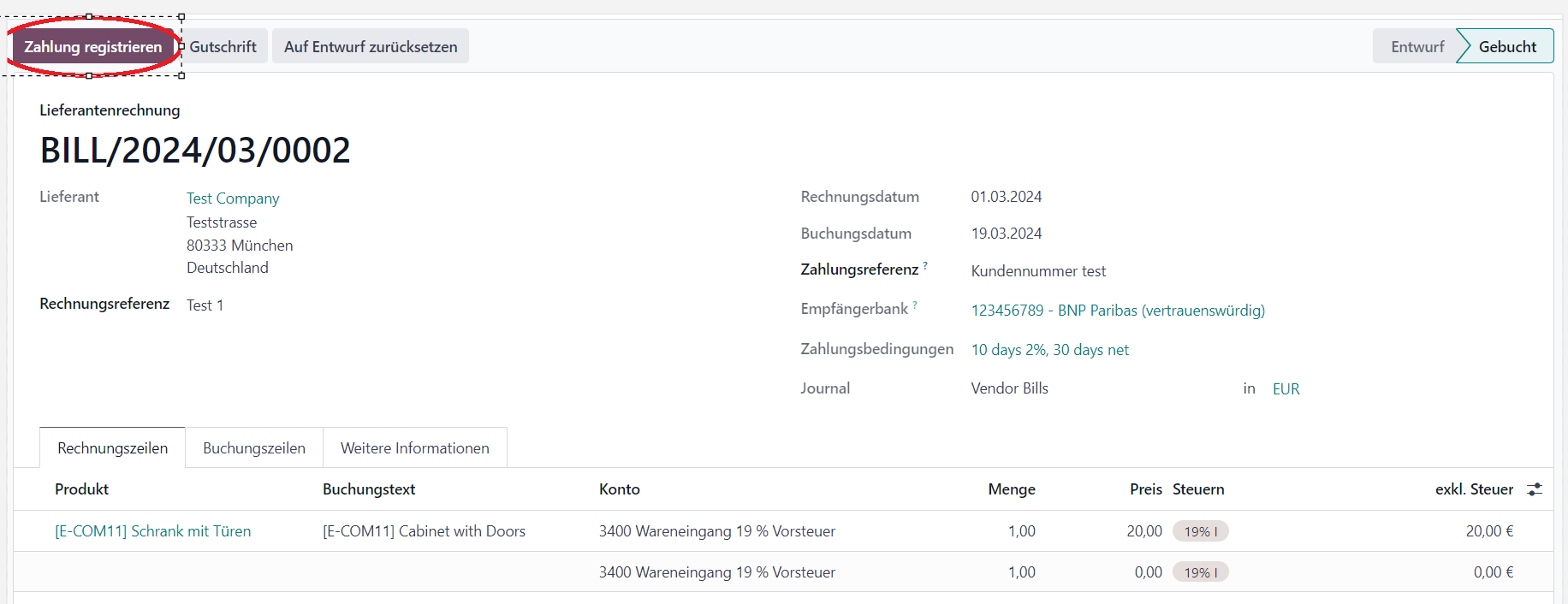This screenshot has width=1568, height=604.
Task: Click the Produkt column header
Action: (81, 489)
